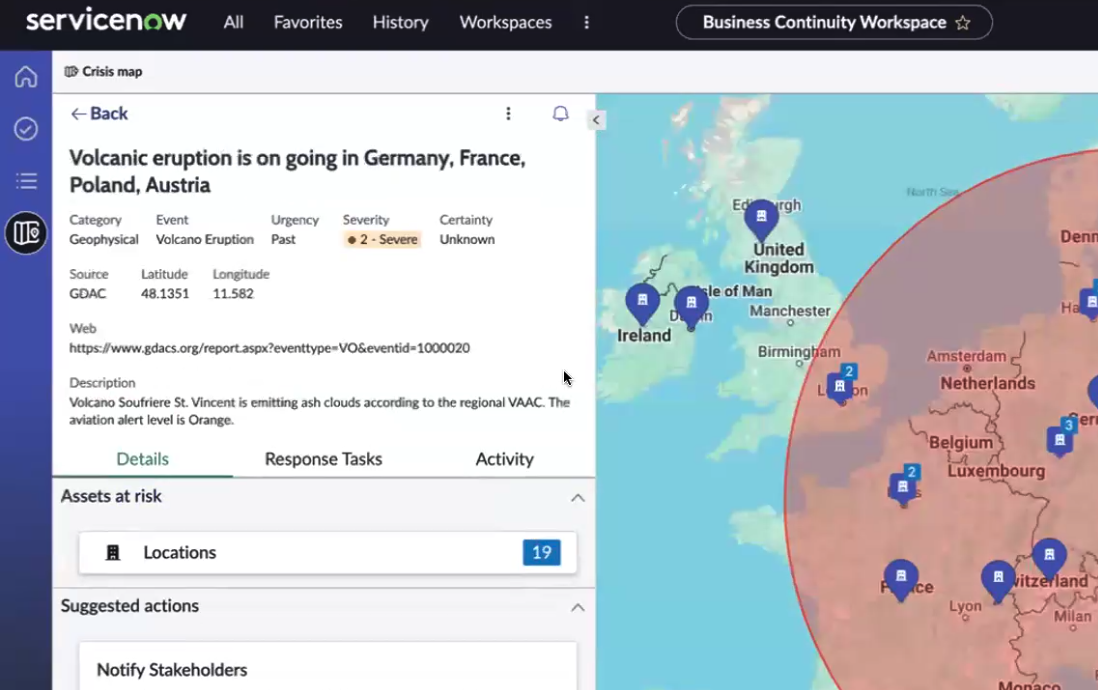The width and height of the screenshot is (1098, 690).
Task: Select the France location pin
Action: point(901,579)
